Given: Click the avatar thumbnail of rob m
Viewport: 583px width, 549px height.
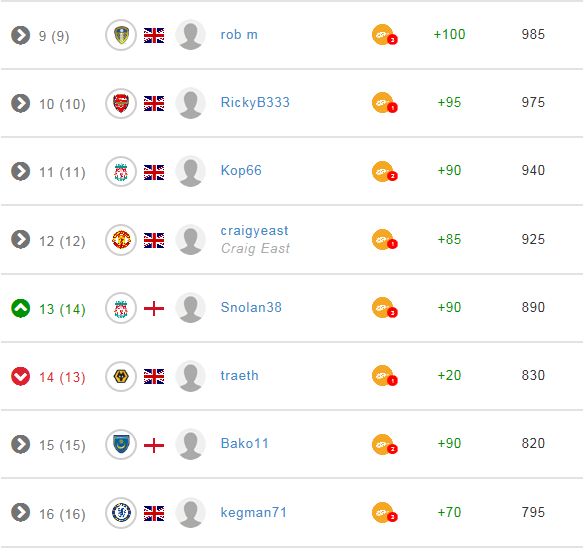Looking at the screenshot, I should [190, 35].
